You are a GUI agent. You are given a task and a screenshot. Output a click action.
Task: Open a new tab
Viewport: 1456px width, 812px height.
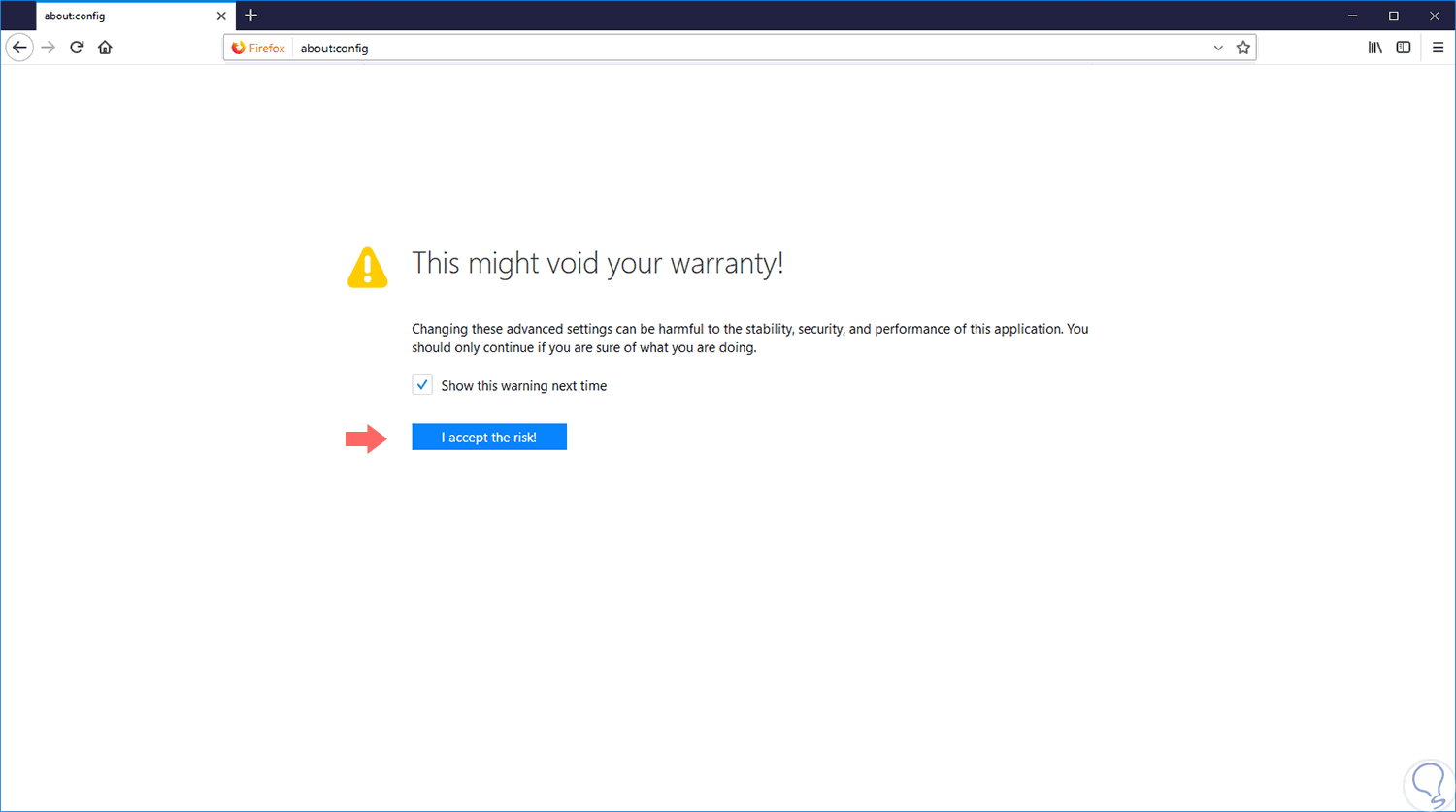tap(251, 16)
